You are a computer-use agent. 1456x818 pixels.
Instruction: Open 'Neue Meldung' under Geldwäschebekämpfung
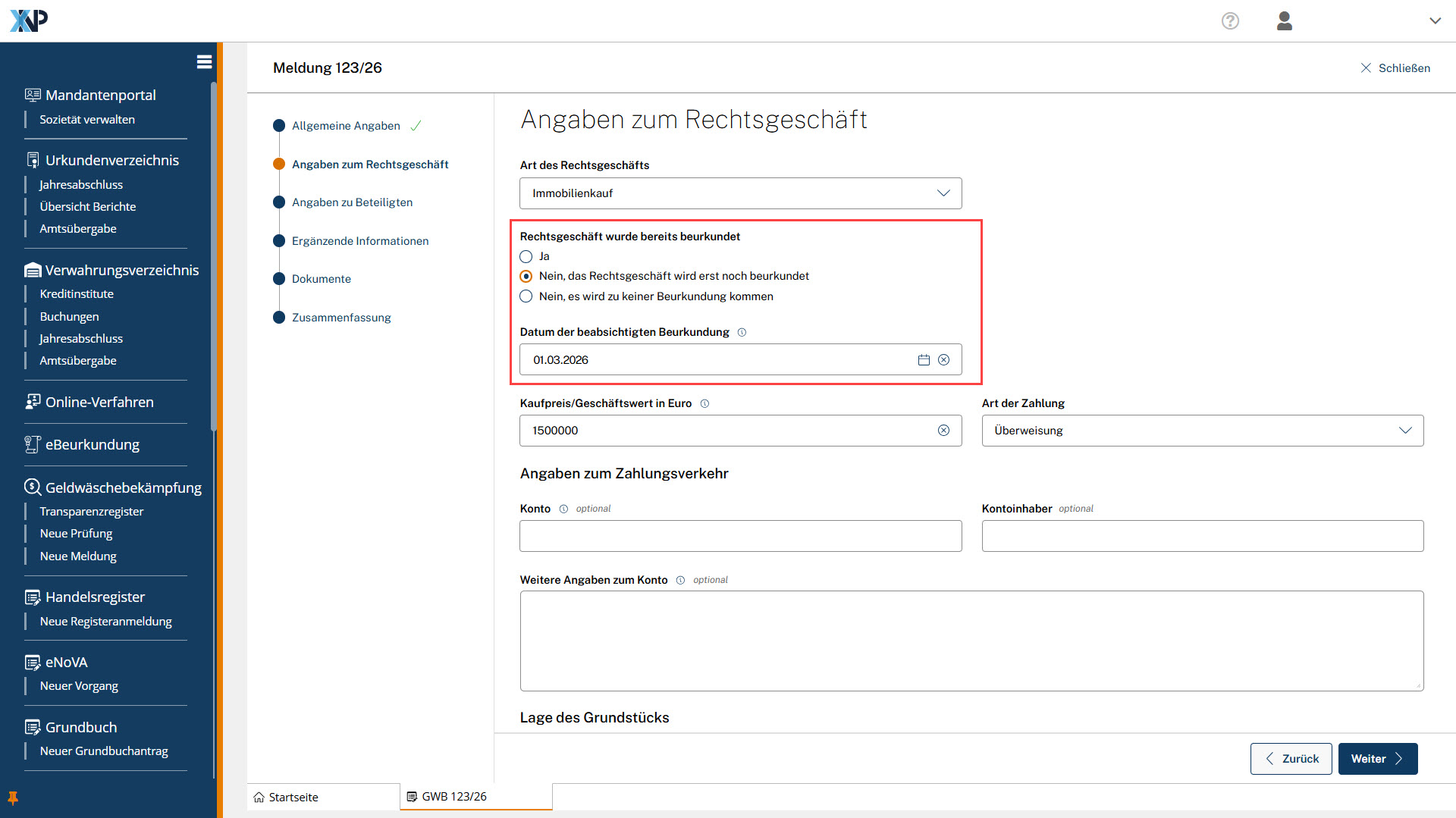[x=78, y=556]
